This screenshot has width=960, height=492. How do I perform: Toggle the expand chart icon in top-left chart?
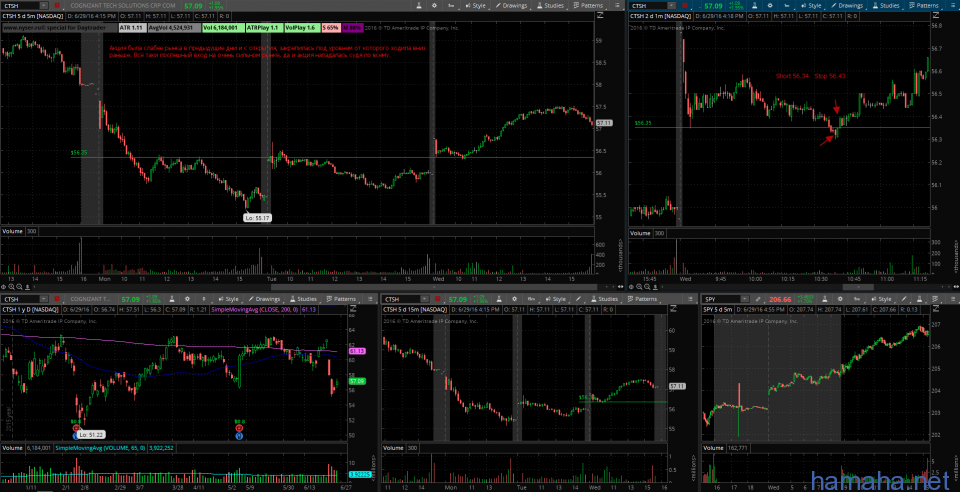(600, 15)
